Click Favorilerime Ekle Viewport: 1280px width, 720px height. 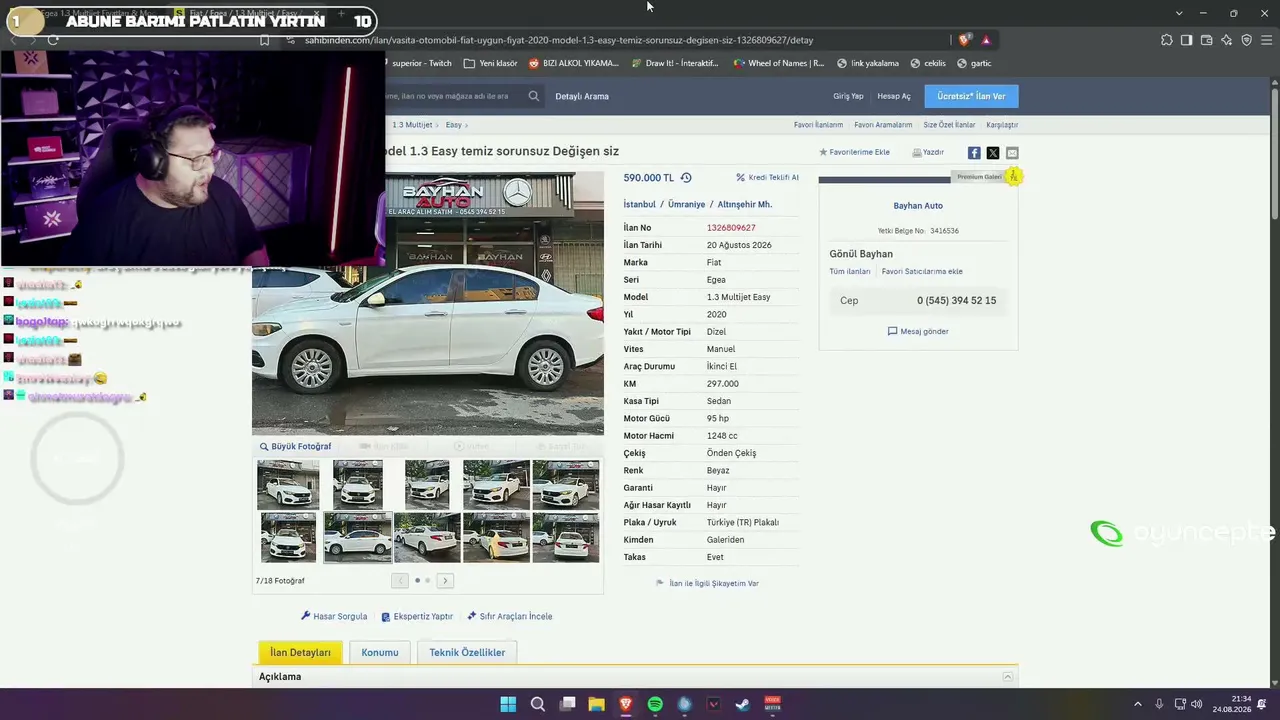tap(855, 152)
